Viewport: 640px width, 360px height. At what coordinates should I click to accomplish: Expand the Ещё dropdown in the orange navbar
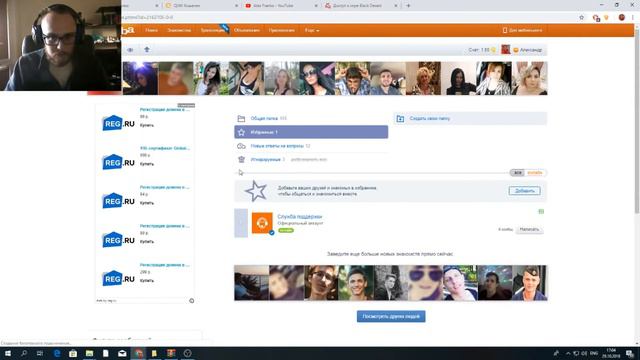coord(312,30)
